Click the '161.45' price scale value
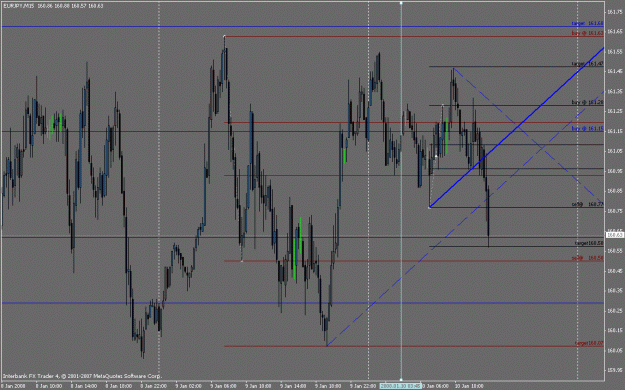The image size is (625, 390). [x=614, y=71]
